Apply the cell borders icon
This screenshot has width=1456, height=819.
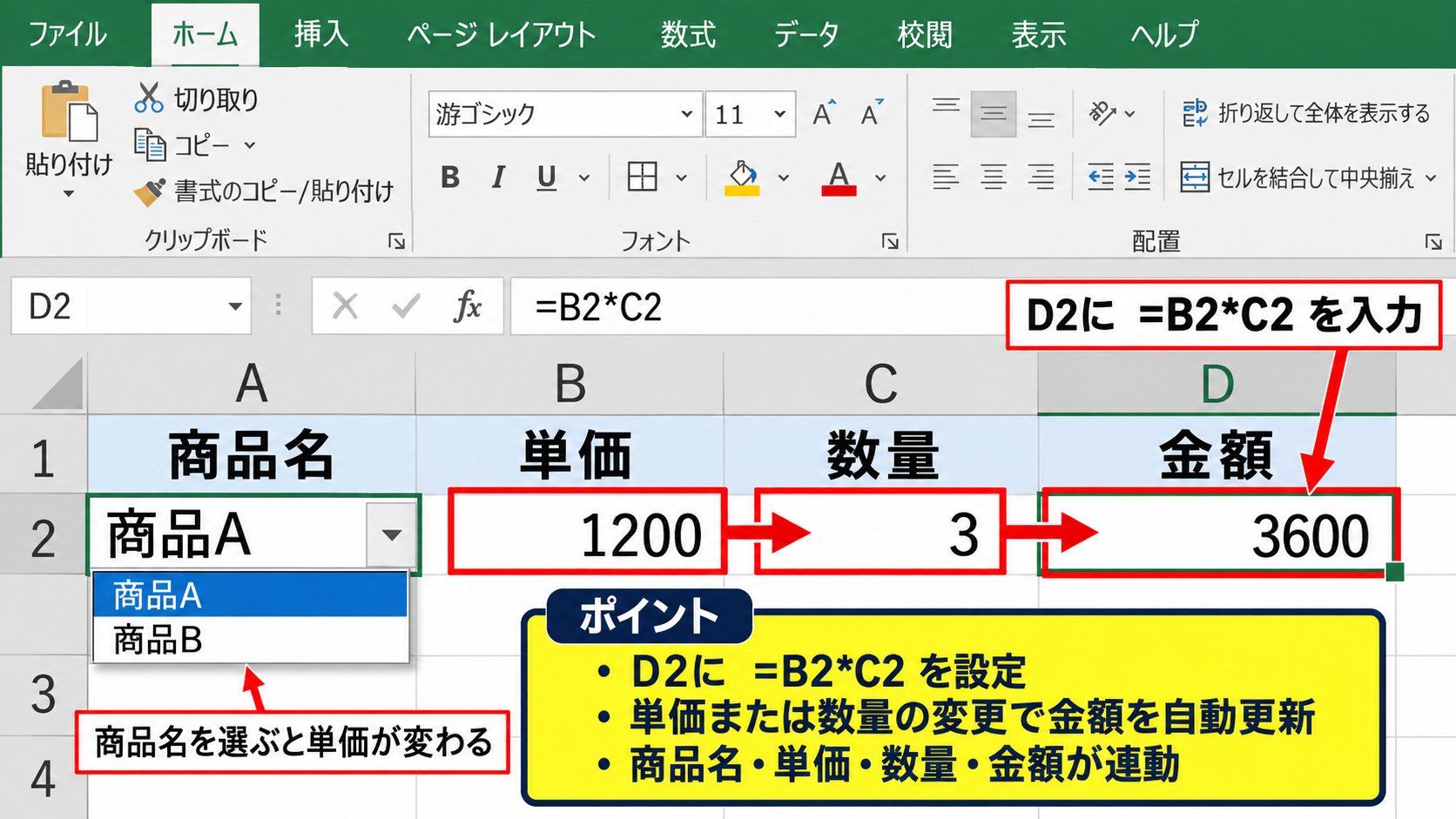pyautogui.click(x=643, y=178)
